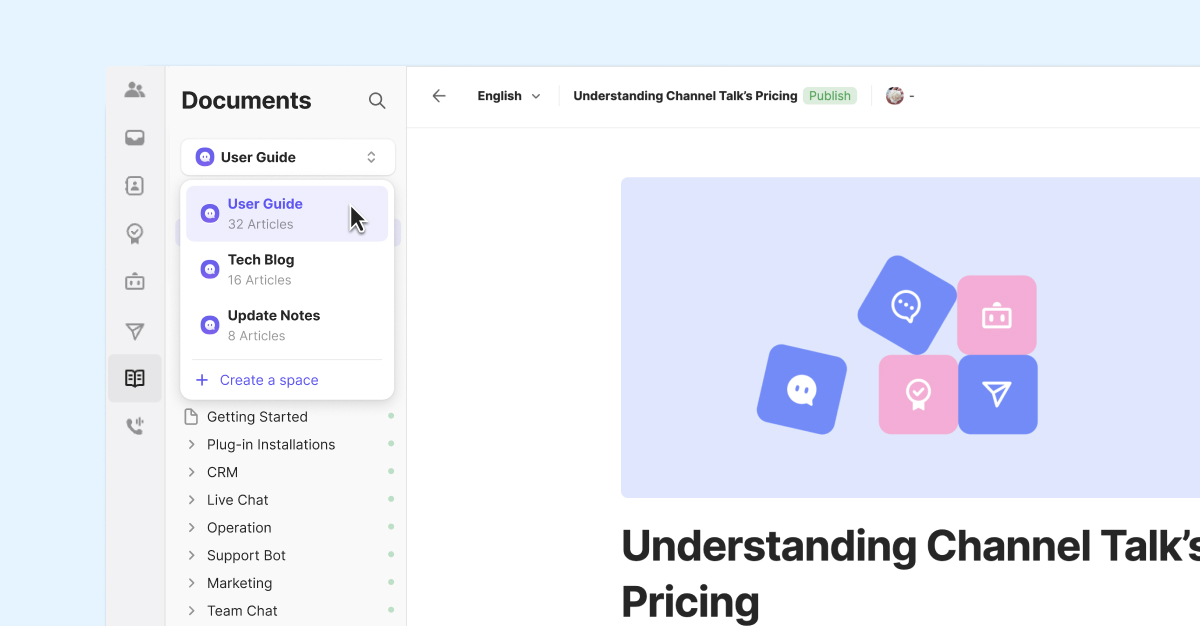The image size is (1200, 626).
Task: Open the badge checkmark icon in sidebar
Action: pos(135,234)
